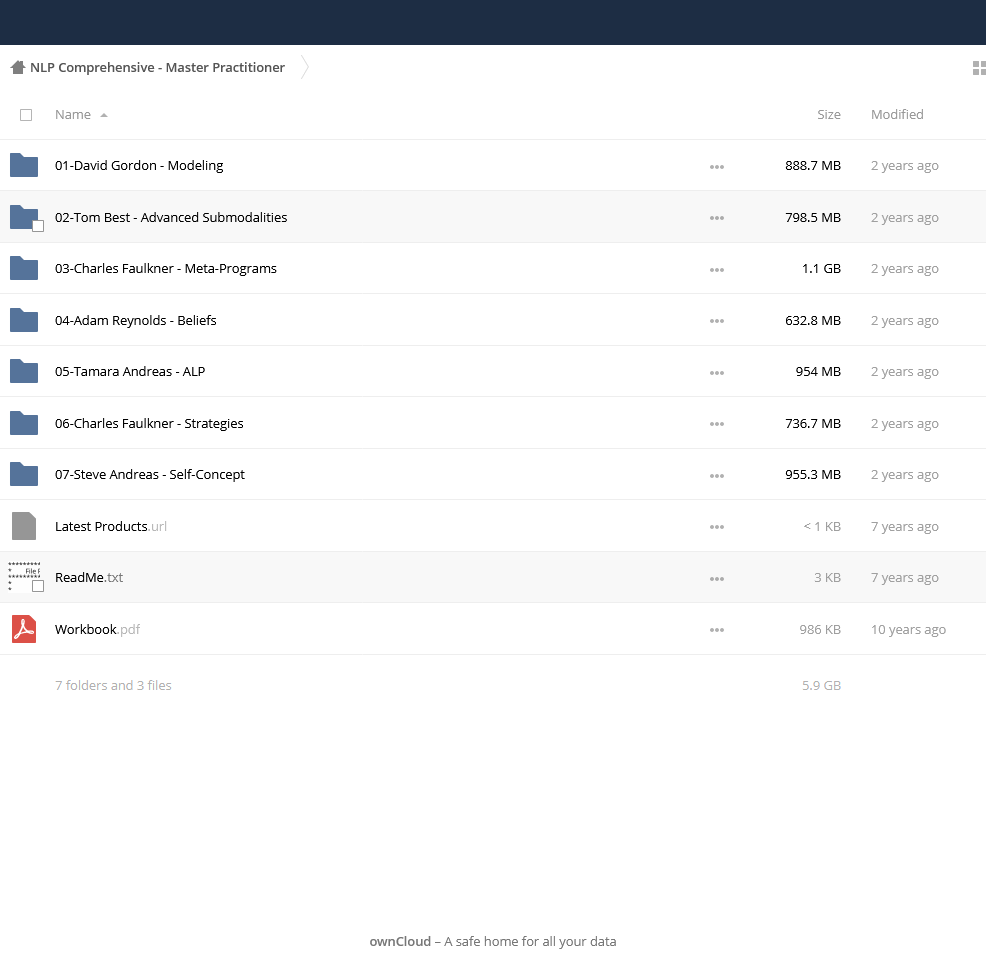The height and width of the screenshot is (971, 986).
Task: Open folder 05-Tamara Andreas - ALP
Action: 130,372
